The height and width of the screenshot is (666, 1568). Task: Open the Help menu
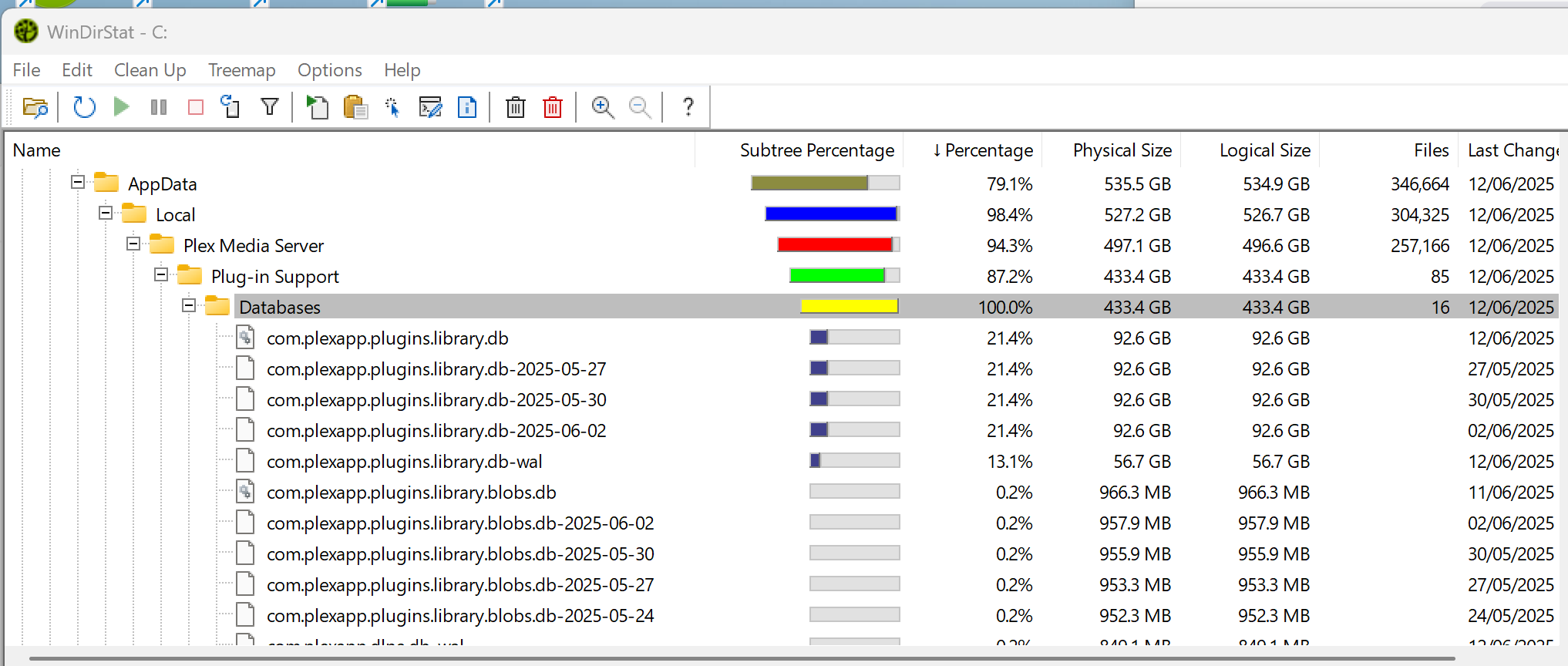[x=402, y=70]
